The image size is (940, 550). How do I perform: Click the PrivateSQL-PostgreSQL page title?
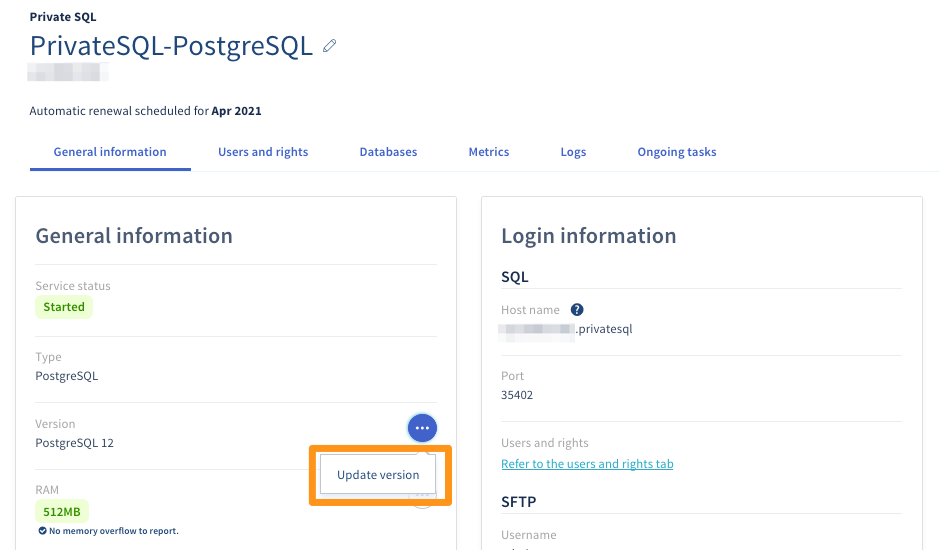click(171, 46)
